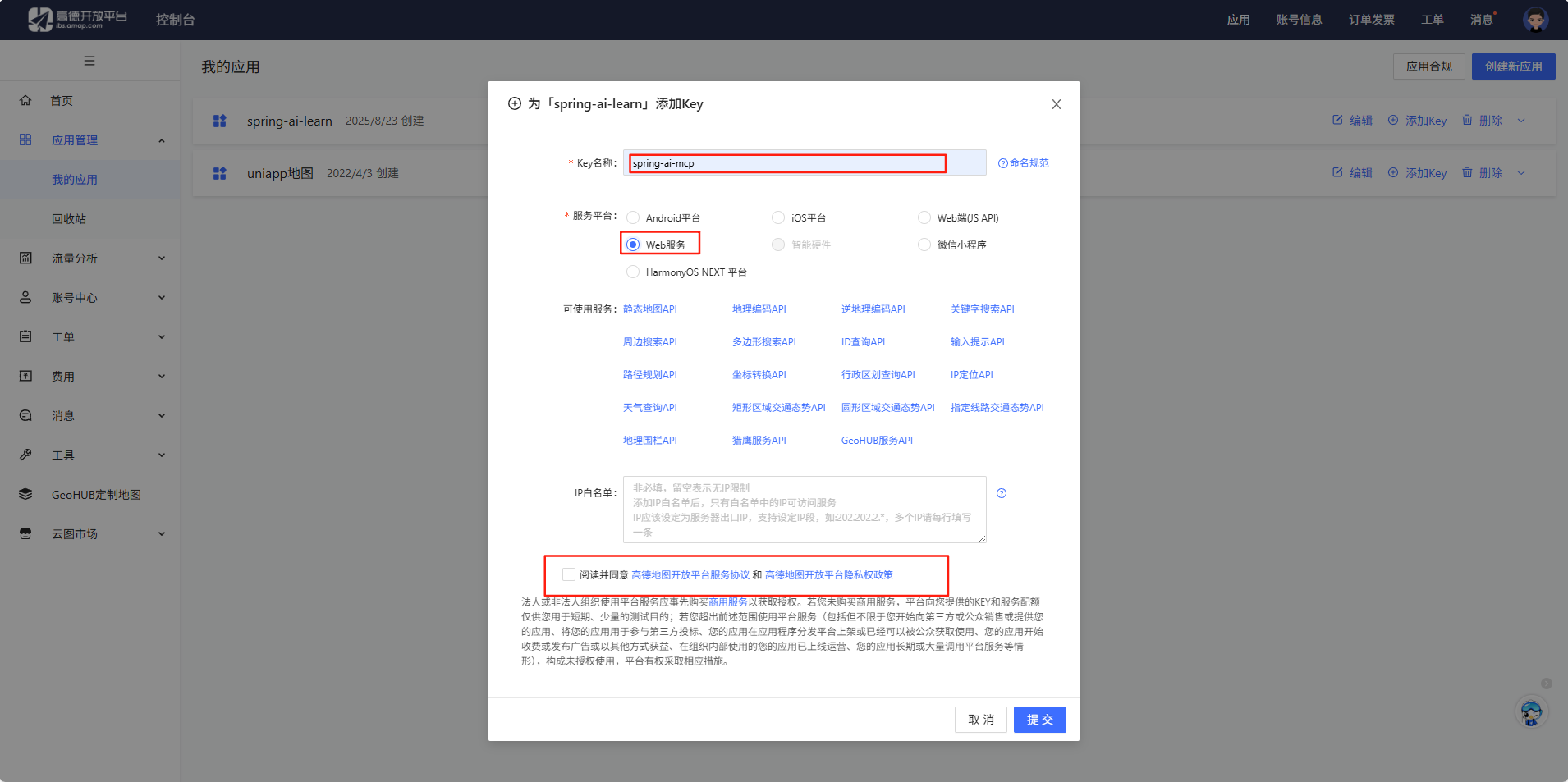Click the 命名规范 help link
This screenshot has width=1568, height=782.
[1024, 163]
